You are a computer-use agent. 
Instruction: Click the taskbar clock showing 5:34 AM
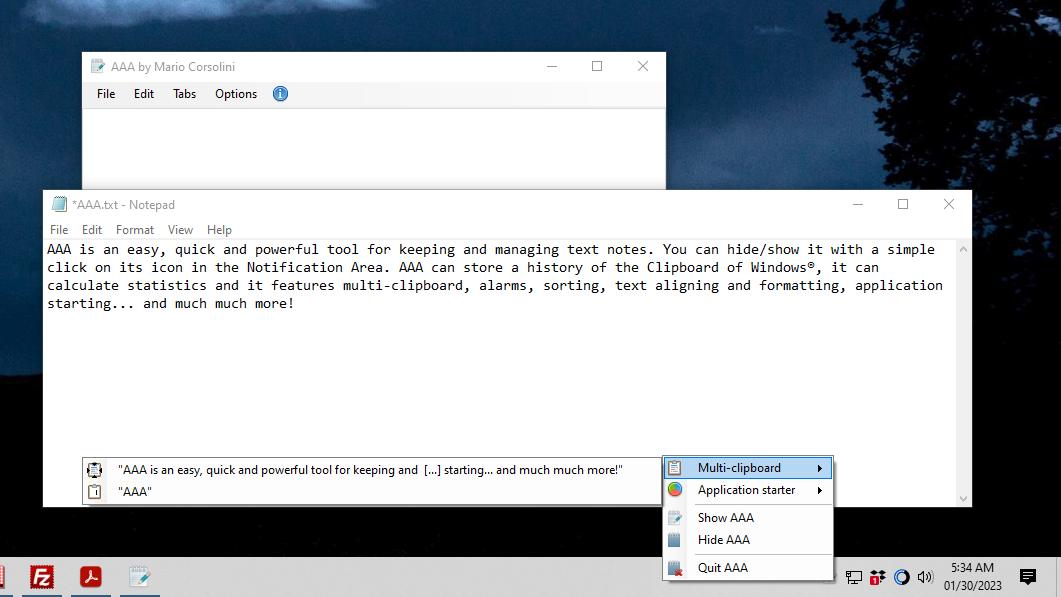(972, 577)
